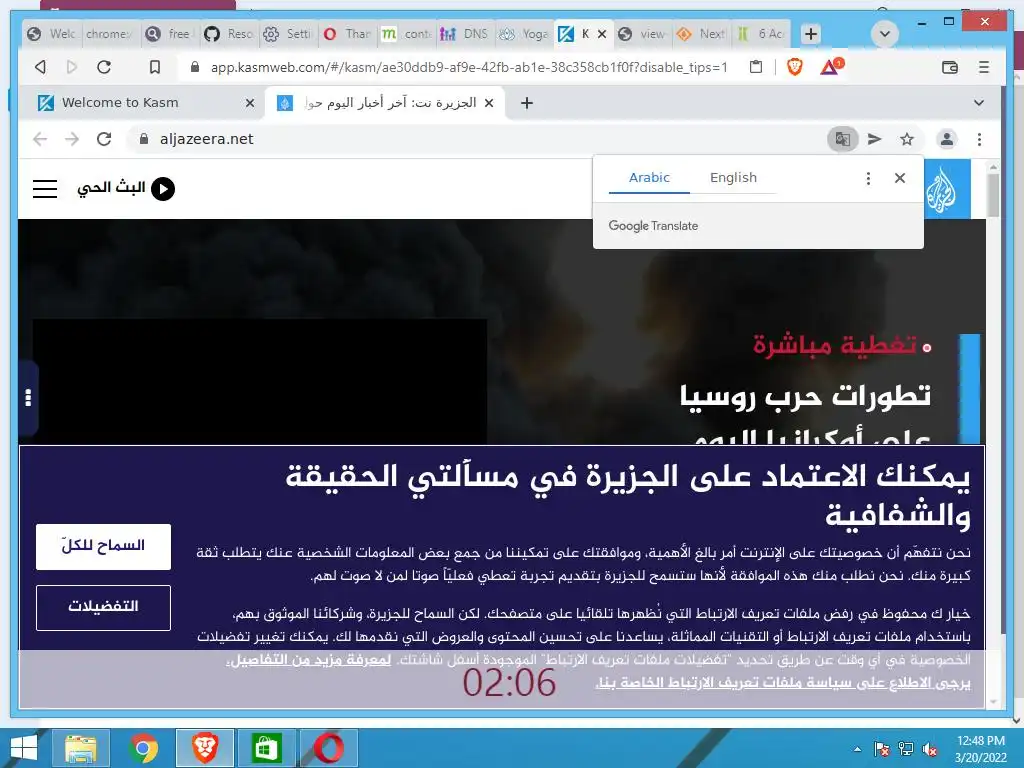Click the inner page vertical scrollbar thumb

click(x=993, y=195)
